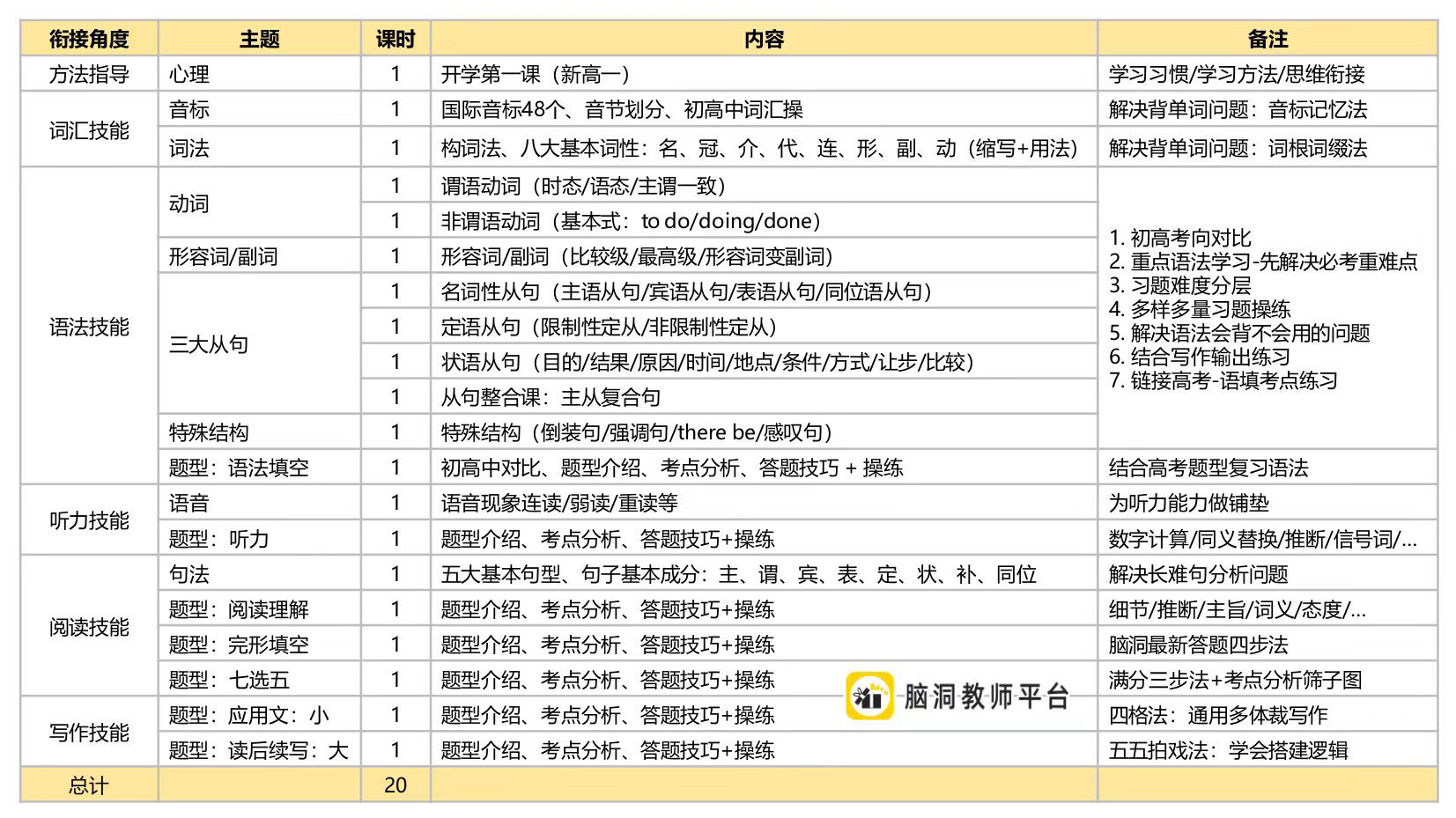The width and height of the screenshot is (1456, 818).
Task: Select the 词法 topic cell
Action: 259,147
